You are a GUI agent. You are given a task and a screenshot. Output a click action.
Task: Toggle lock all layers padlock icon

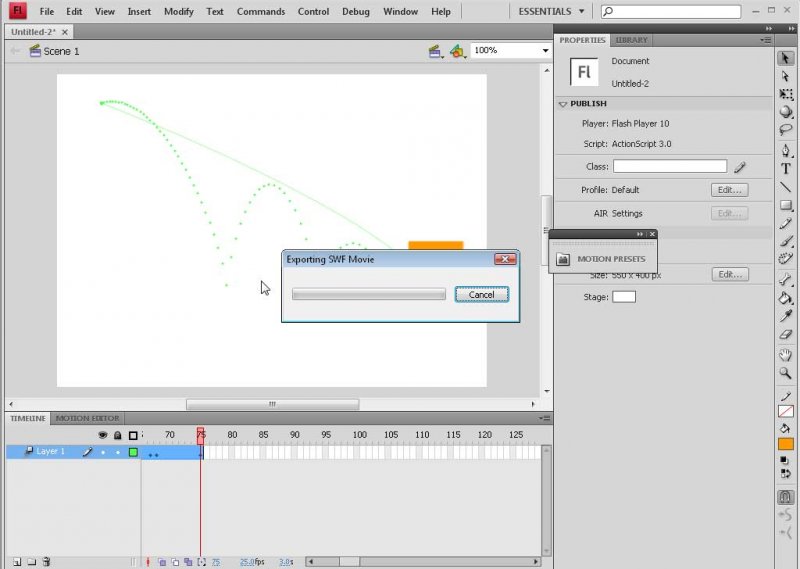point(117,435)
